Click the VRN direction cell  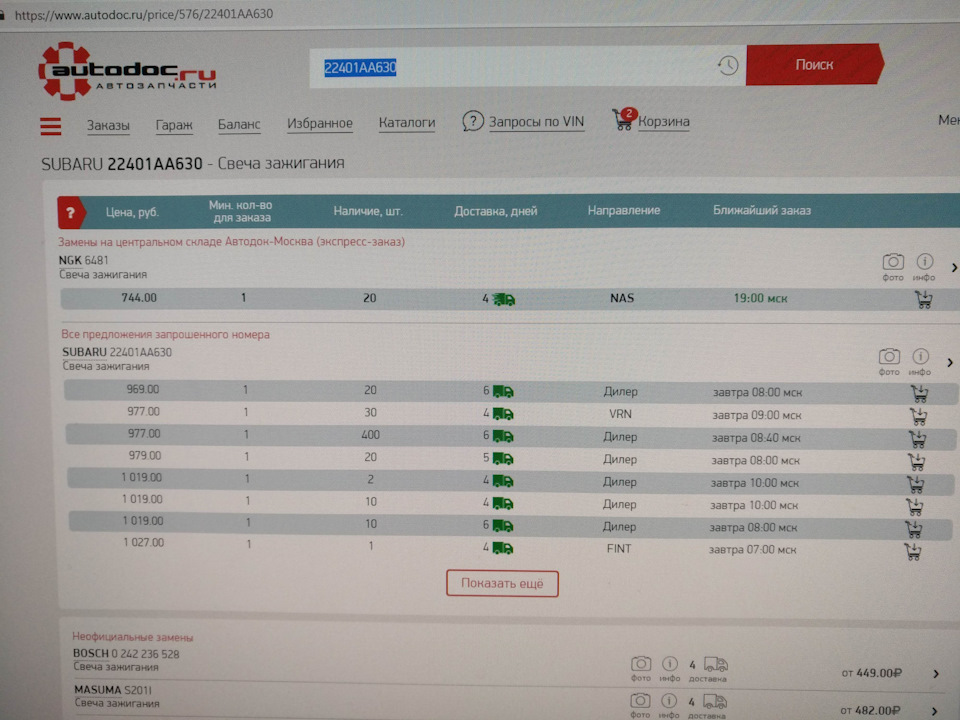(620, 414)
